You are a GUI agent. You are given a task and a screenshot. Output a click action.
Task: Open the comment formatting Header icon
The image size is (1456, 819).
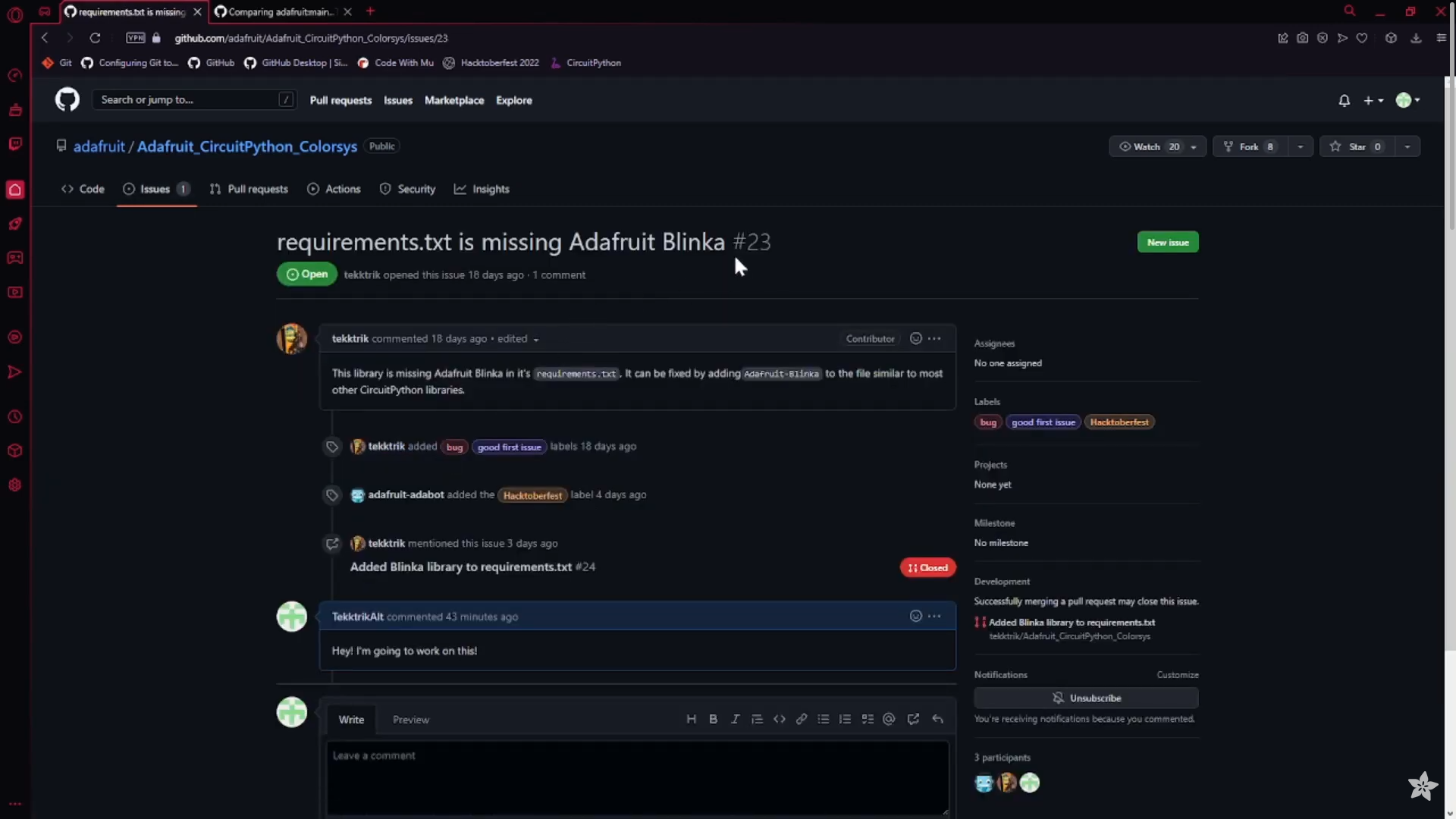pos(692,719)
